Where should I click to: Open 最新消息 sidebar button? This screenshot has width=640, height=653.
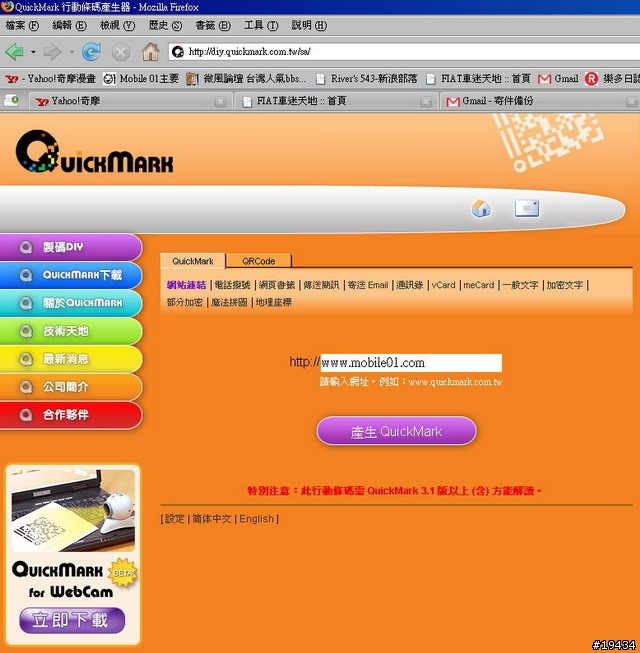tap(71, 359)
